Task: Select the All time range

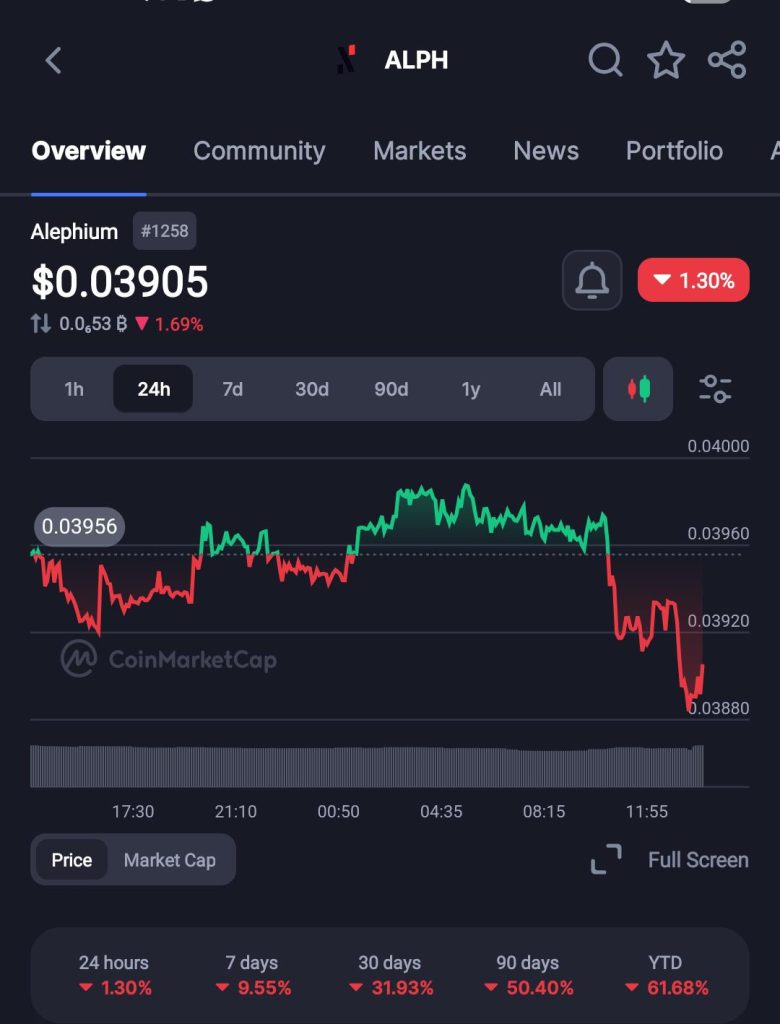Action: click(550, 389)
